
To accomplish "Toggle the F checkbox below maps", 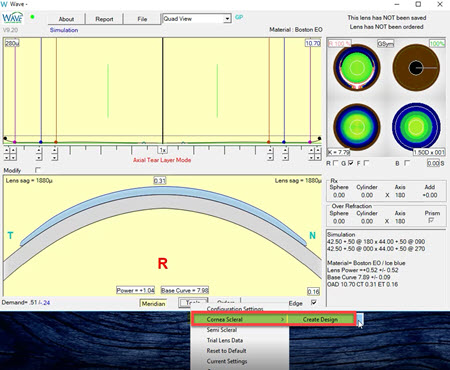I will pos(366,163).
